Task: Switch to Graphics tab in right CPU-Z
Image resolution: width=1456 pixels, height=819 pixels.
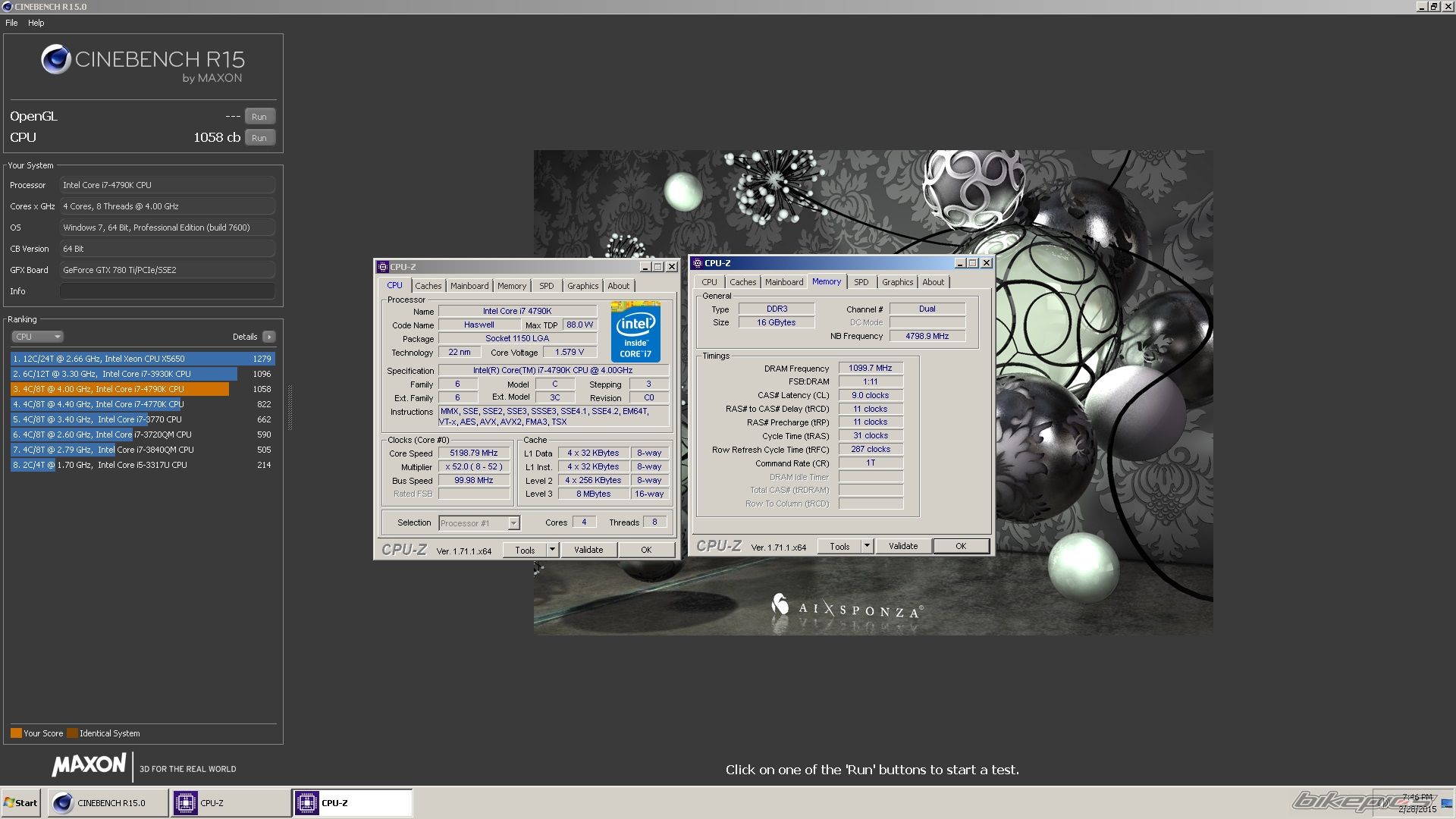Action: [897, 282]
